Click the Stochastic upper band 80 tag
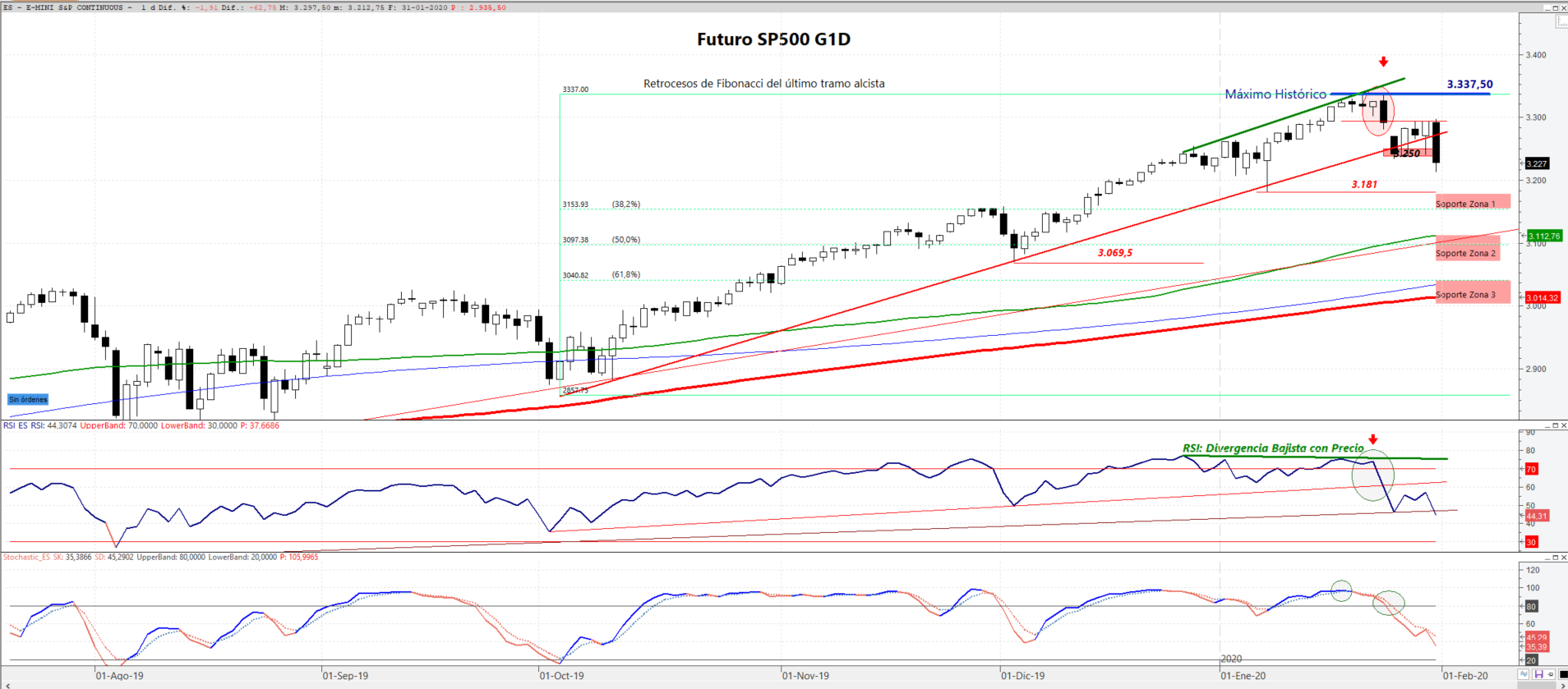1568x689 pixels. tap(1531, 607)
